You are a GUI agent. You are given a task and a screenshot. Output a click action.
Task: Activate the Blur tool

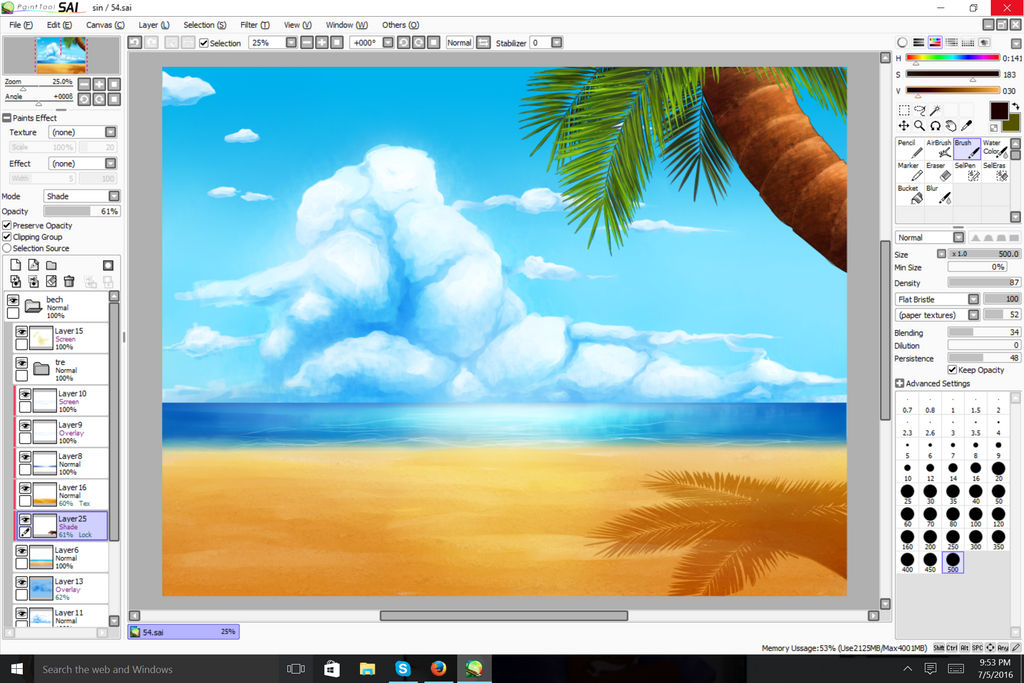[x=937, y=195]
